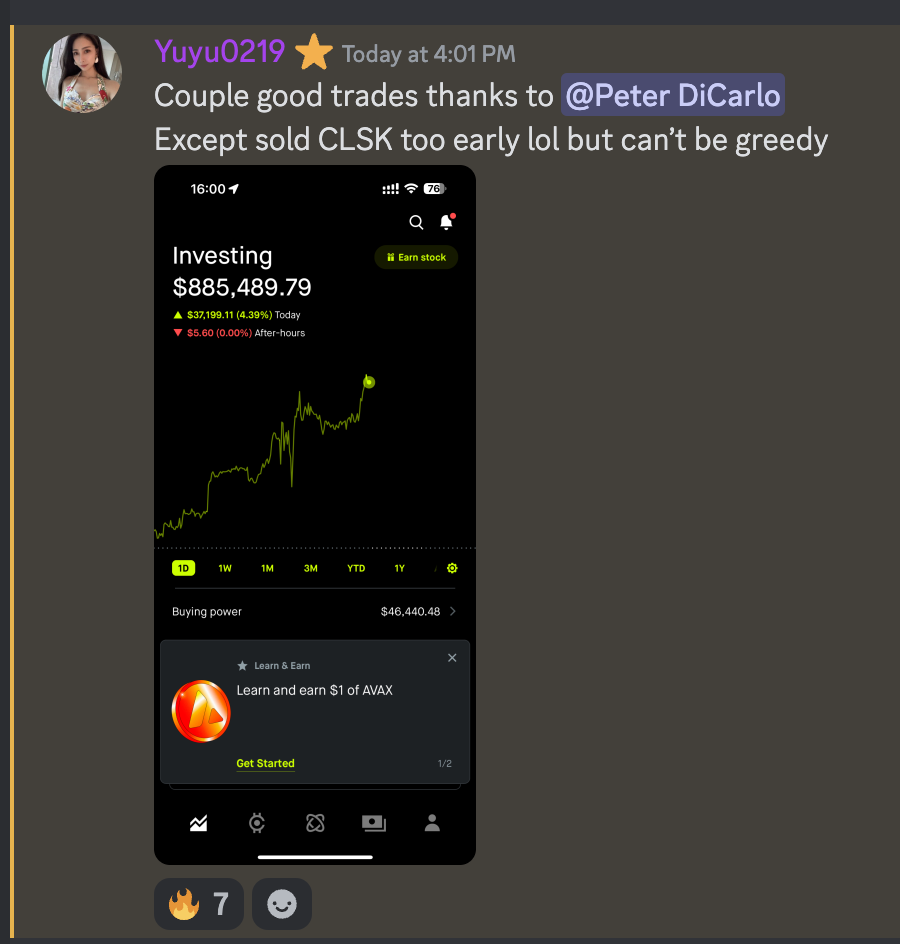This screenshot has width=900, height=944.
Task: Open the crypto tab icon in bottom bar
Action: tap(257, 823)
